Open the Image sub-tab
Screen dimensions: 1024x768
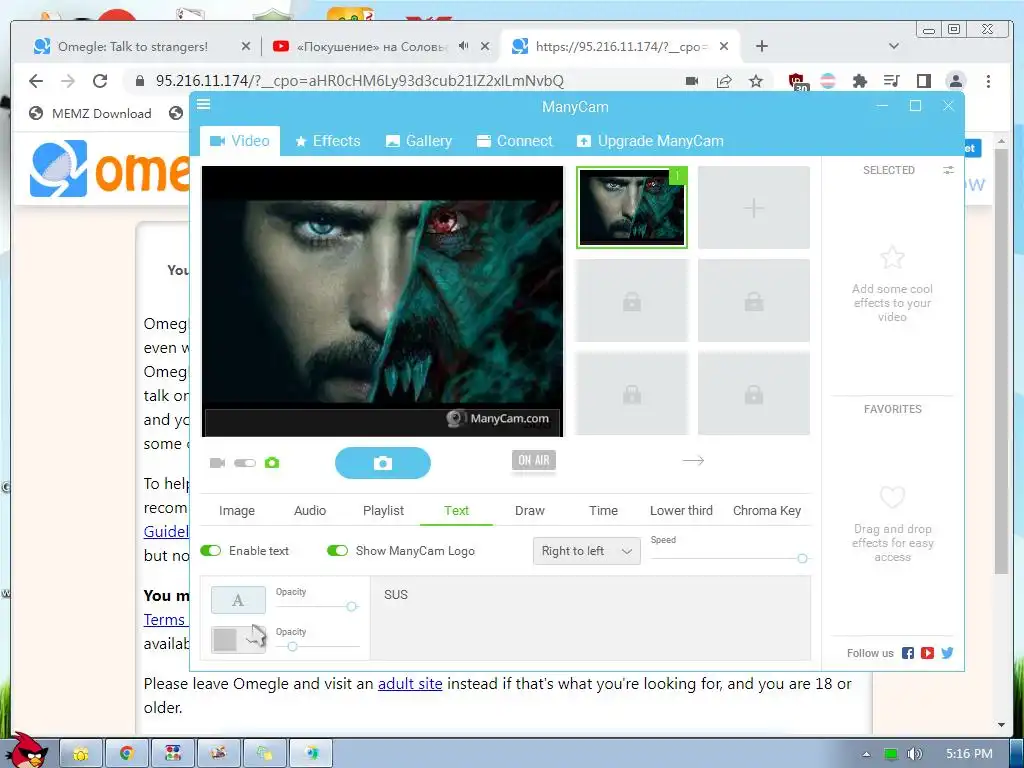pyautogui.click(x=237, y=511)
